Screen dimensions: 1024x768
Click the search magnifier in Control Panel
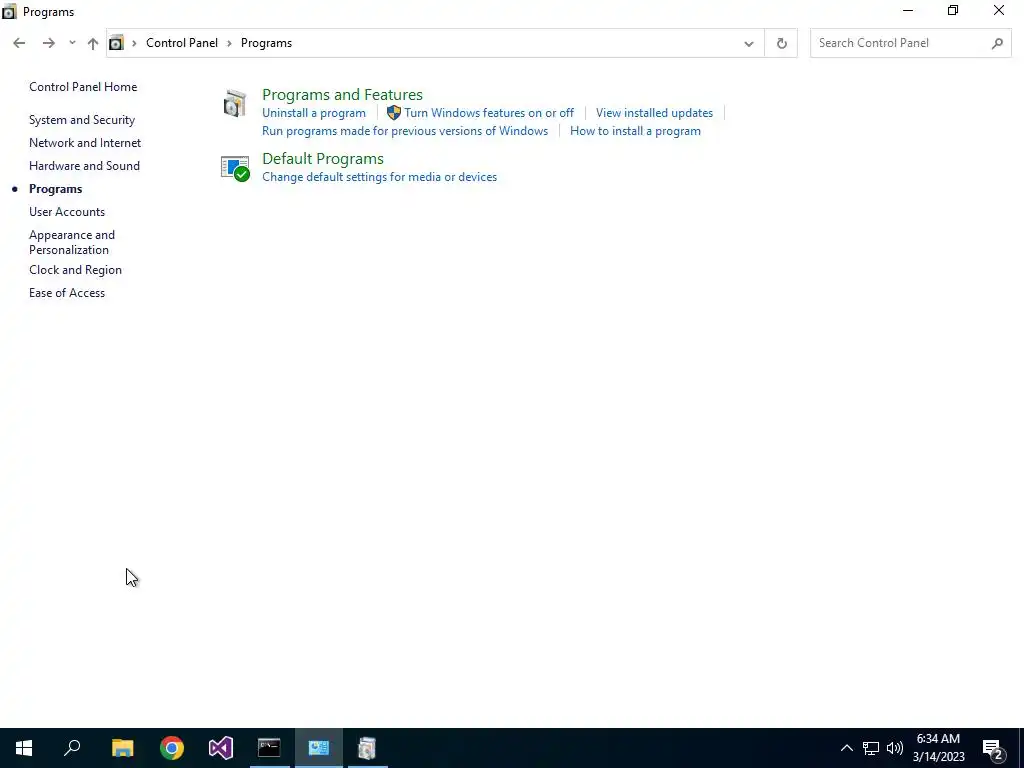997,43
